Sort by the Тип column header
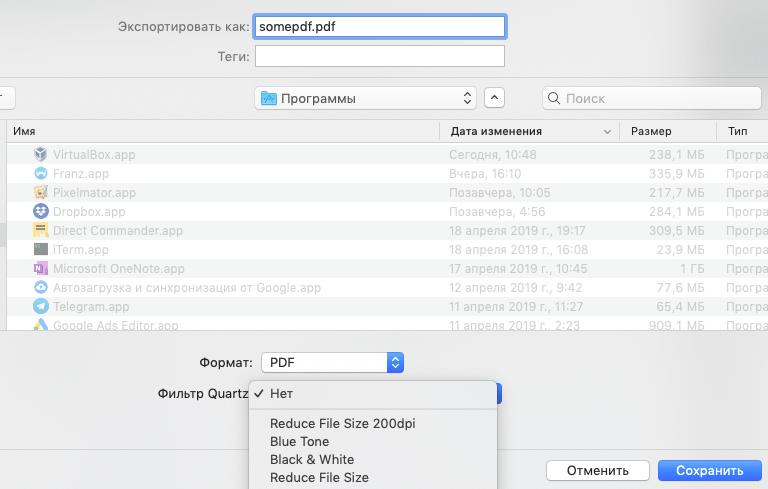 pos(742,131)
